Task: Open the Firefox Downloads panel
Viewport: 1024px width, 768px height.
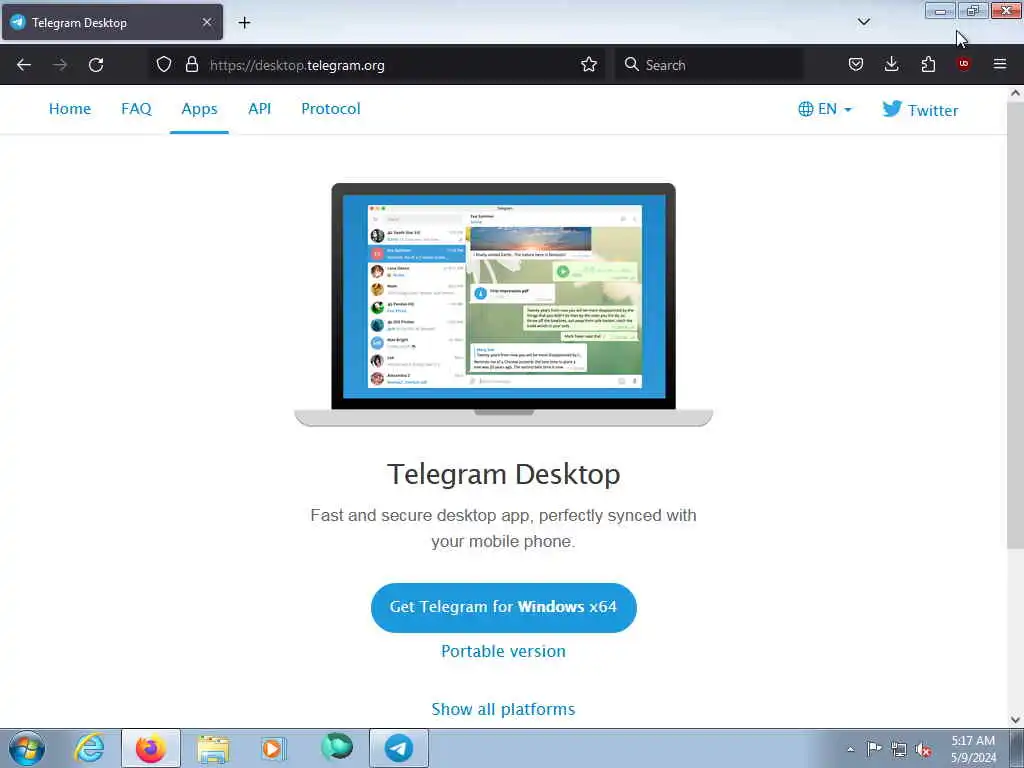Action: coord(891,64)
